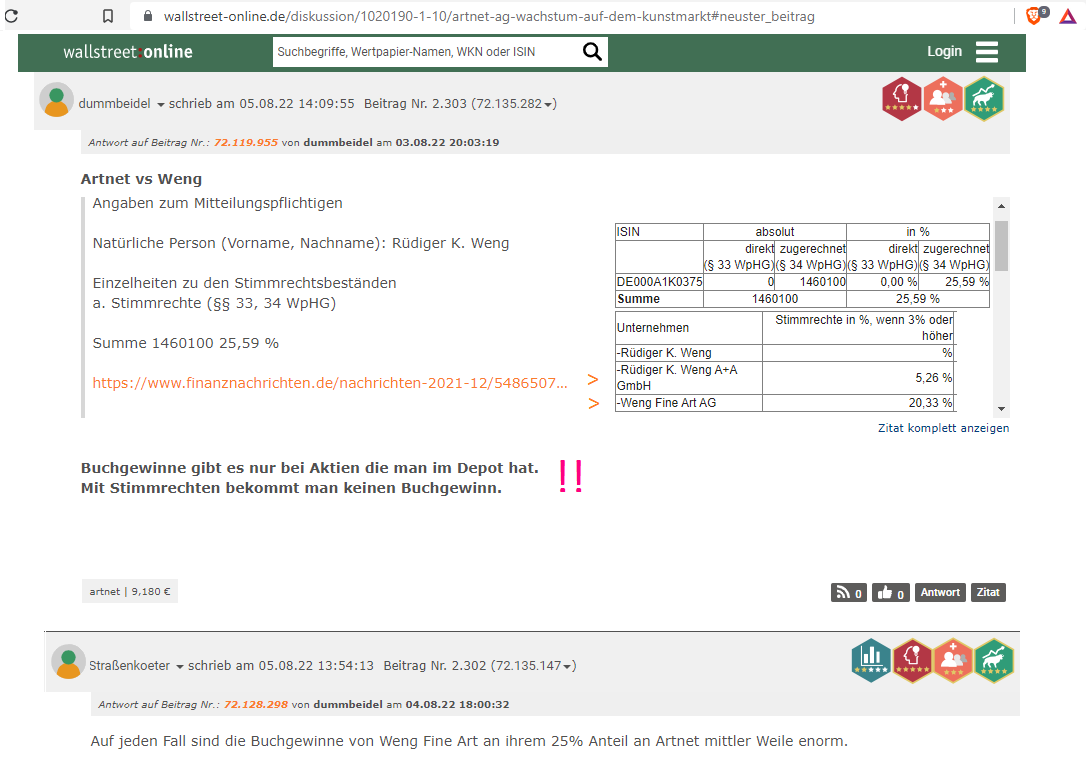Open dummbeidel username dropdown arrow
This screenshot has height=768, width=1086.
[x=161, y=105]
